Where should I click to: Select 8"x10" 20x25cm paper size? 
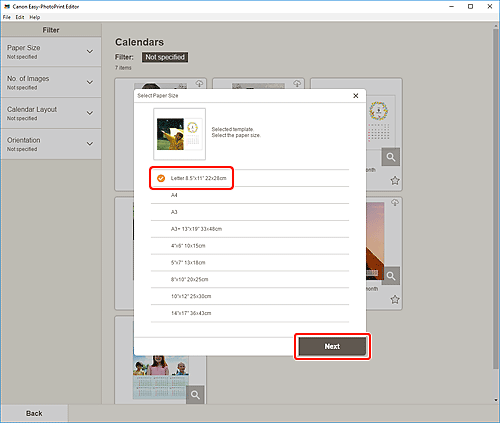click(250, 279)
